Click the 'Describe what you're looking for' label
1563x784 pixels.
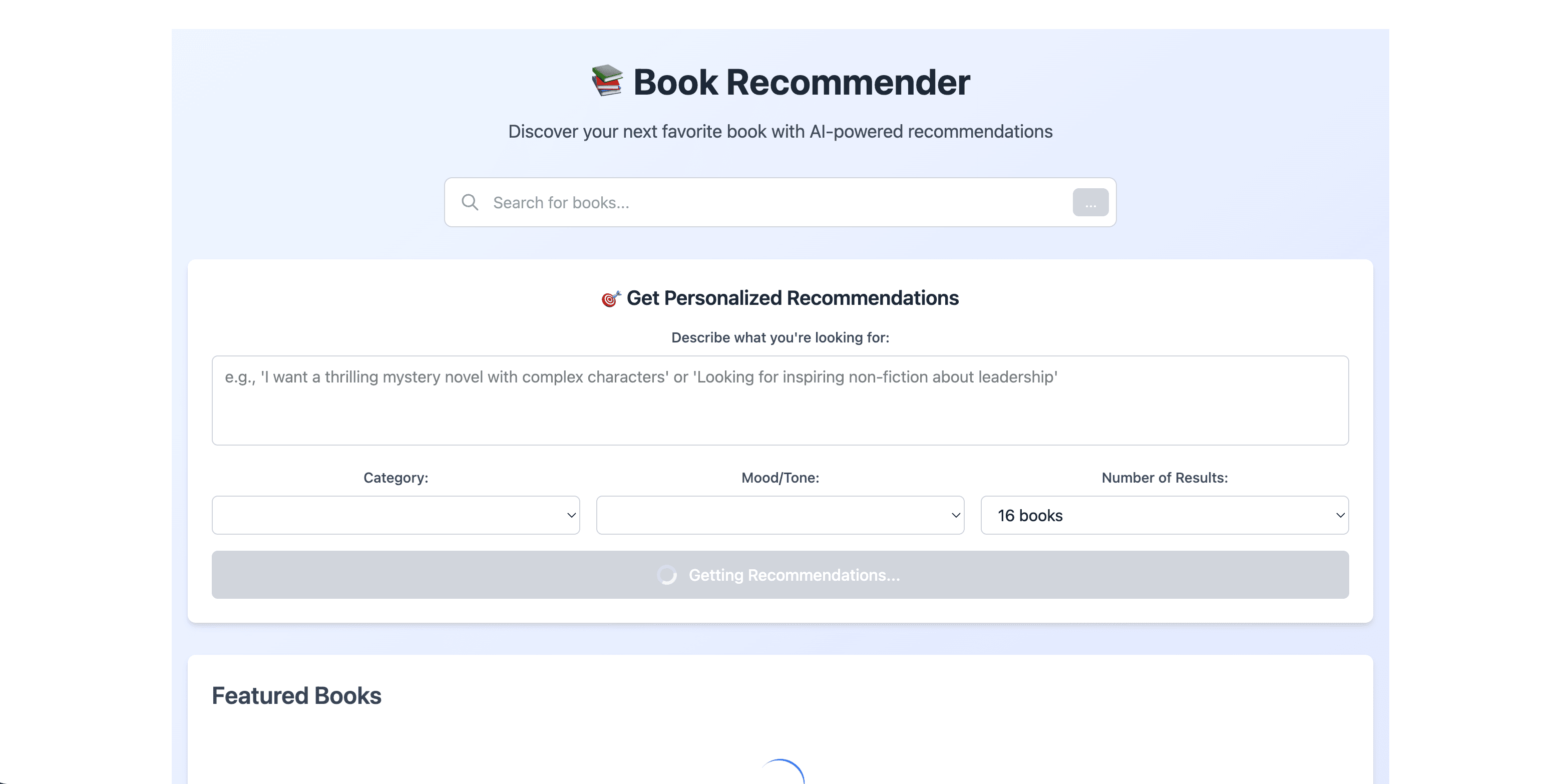[780, 337]
